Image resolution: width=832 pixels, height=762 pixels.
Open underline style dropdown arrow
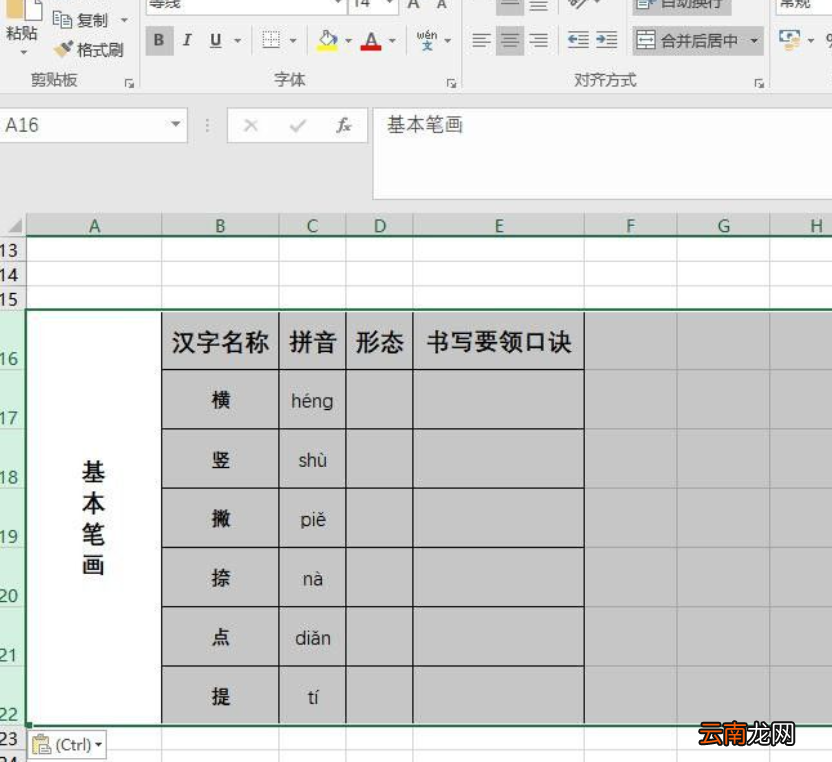point(238,40)
